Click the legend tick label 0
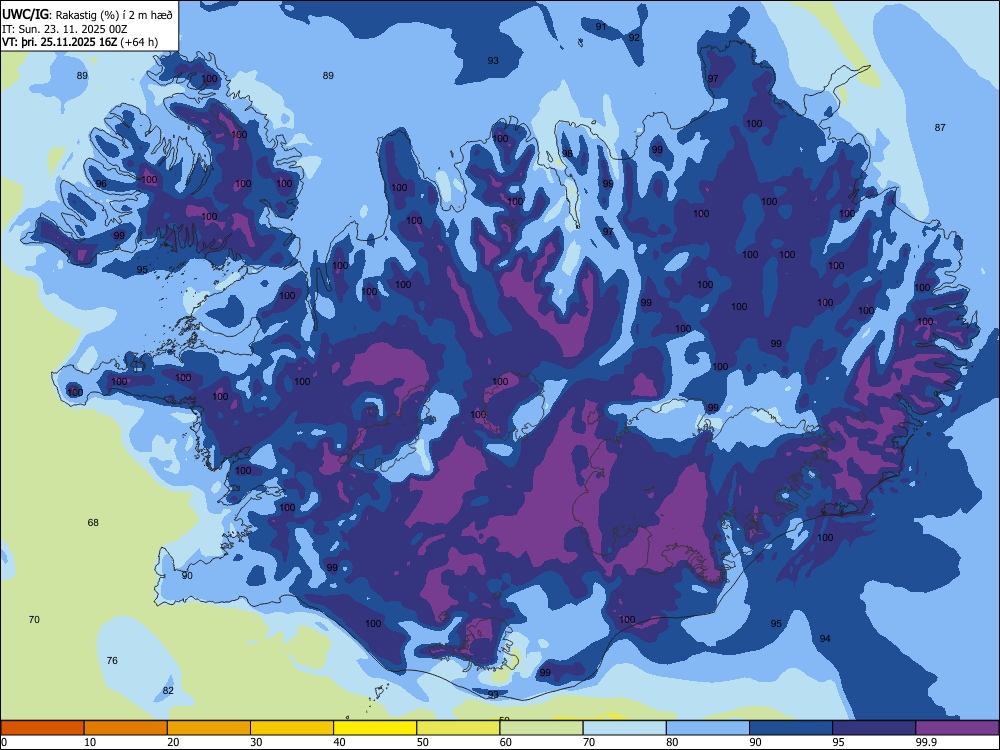The height and width of the screenshot is (750, 1000). 4,742
